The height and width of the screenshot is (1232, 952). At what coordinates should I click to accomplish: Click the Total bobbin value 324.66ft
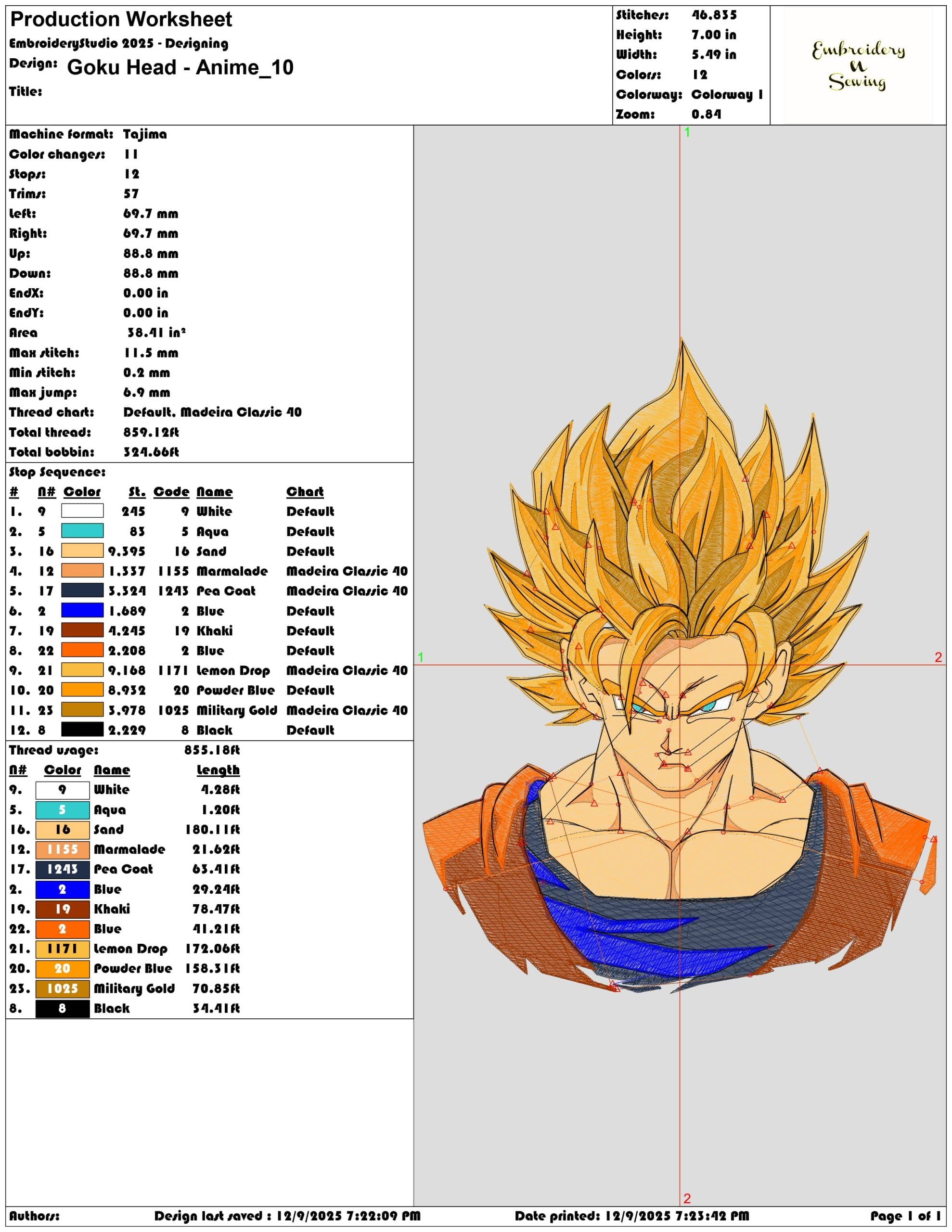[151, 452]
